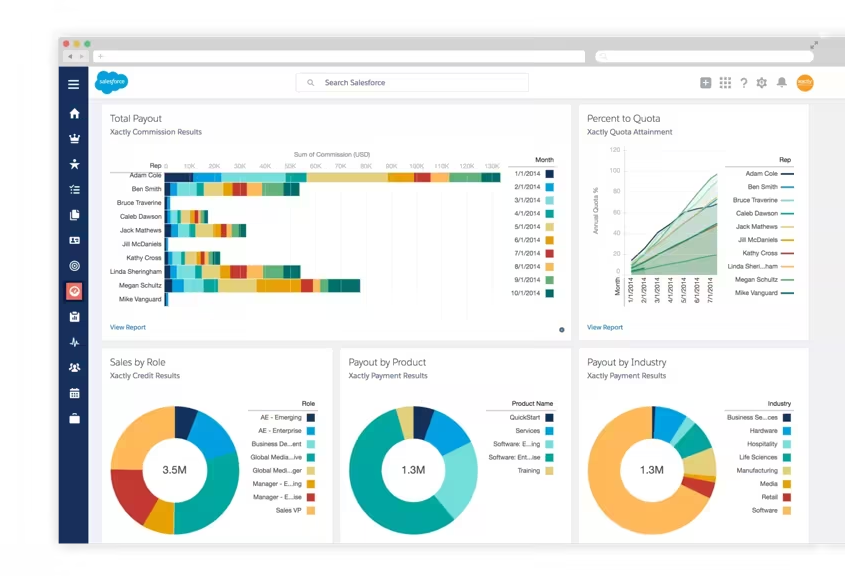Open the app launcher grid icon
This screenshot has width=845, height=581.
tap(725, 82)
